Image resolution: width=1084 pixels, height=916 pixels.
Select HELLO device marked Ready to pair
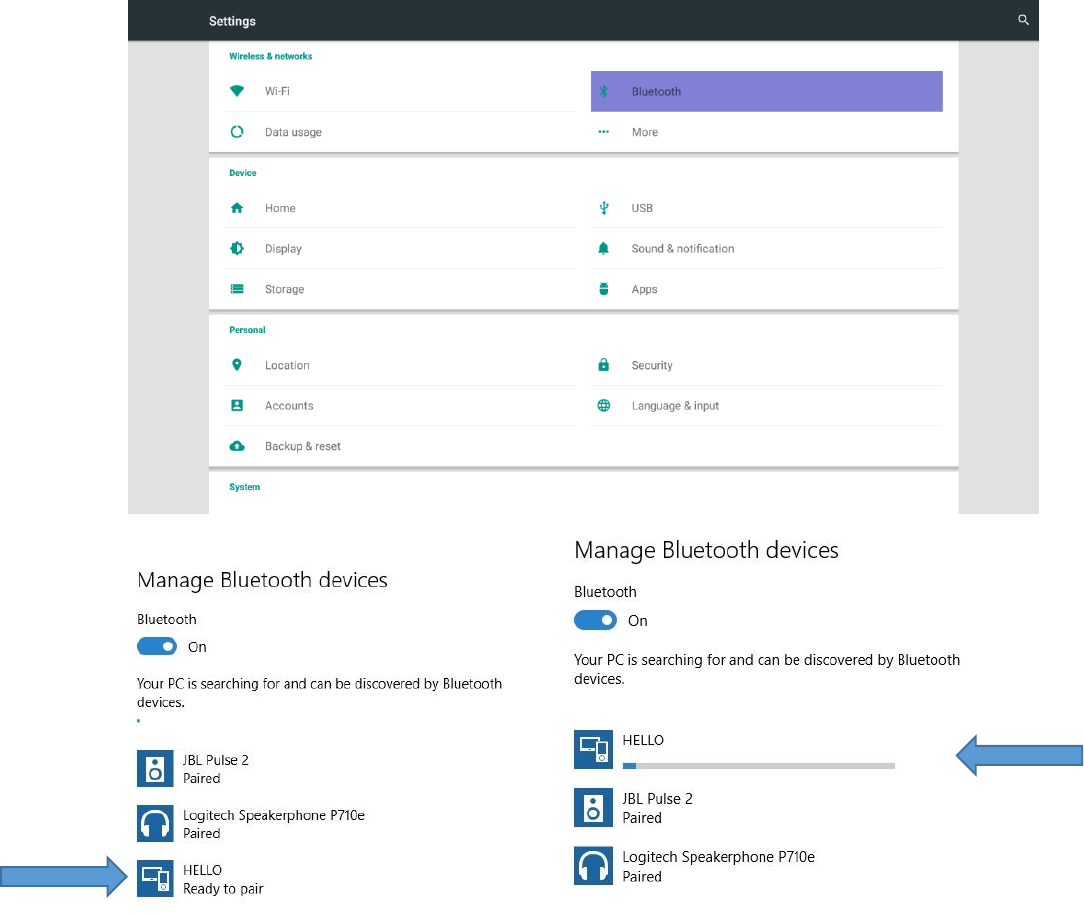[200, 879]
